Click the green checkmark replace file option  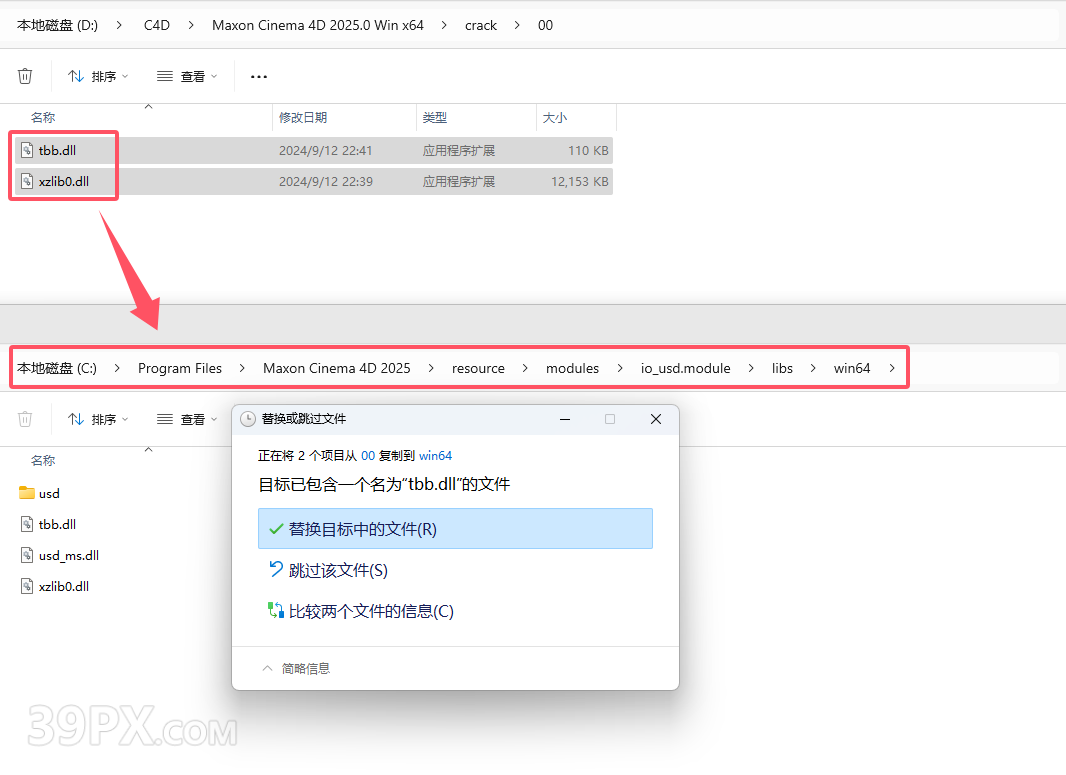277,529
